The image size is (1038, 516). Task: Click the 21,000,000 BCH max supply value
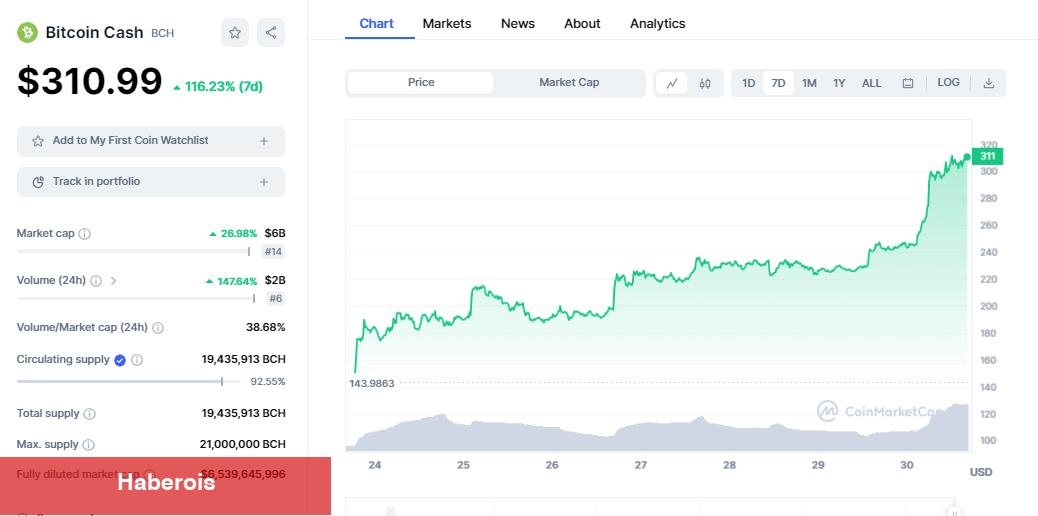pyautogui.click(x=243, y=444)
